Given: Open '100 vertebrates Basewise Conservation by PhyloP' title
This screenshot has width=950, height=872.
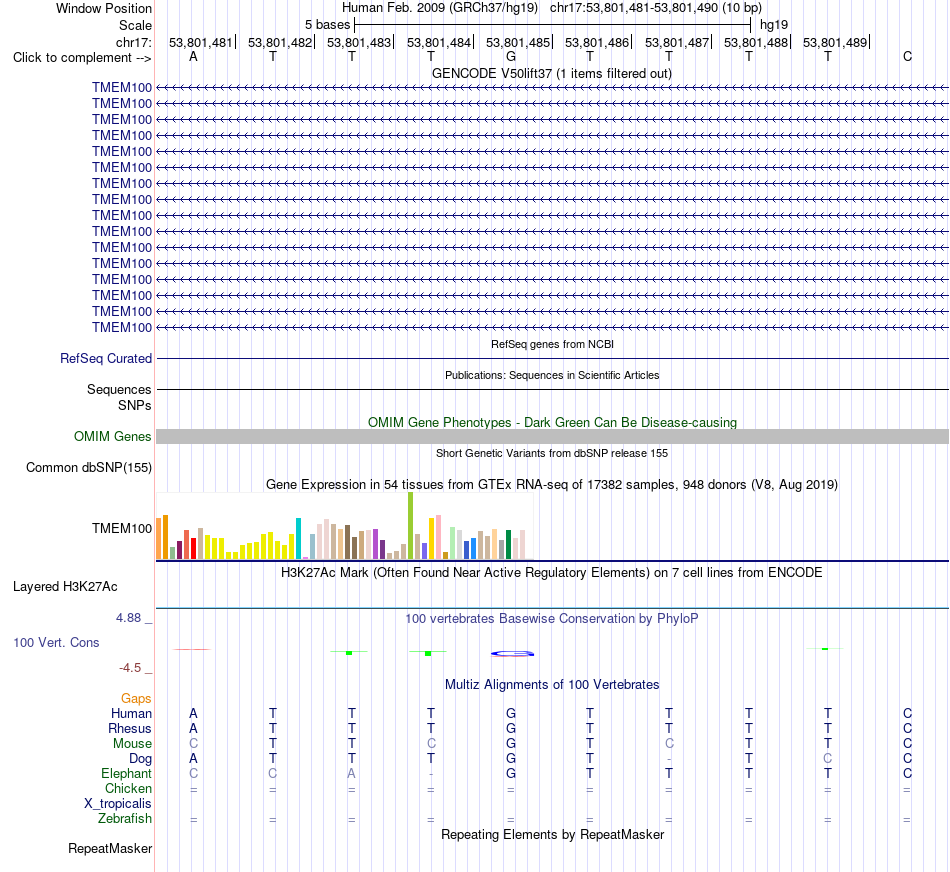Looking at the screenshot, I should pyautogui.click(x=552, y=619).
